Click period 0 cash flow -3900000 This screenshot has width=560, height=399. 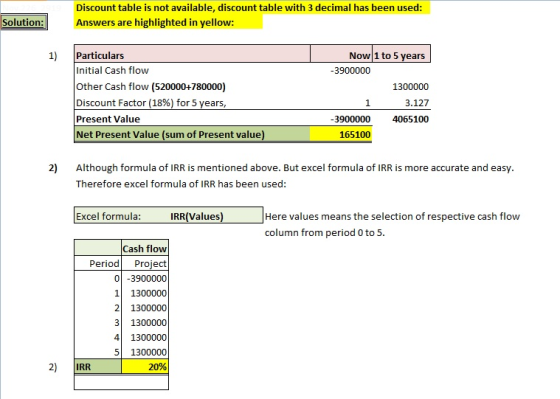coord(145,278)
